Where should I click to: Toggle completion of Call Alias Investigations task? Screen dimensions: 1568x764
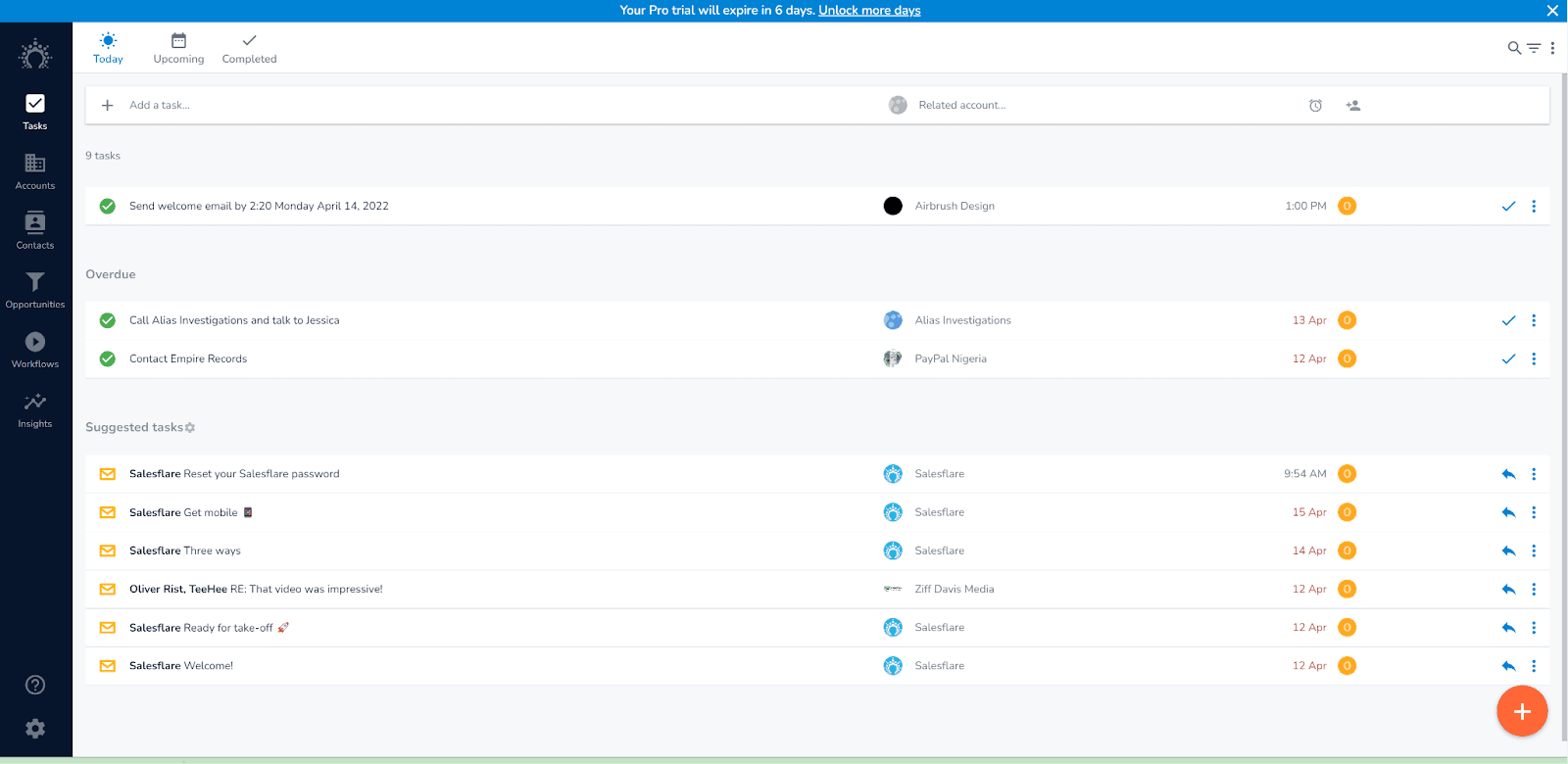[108, 320]
